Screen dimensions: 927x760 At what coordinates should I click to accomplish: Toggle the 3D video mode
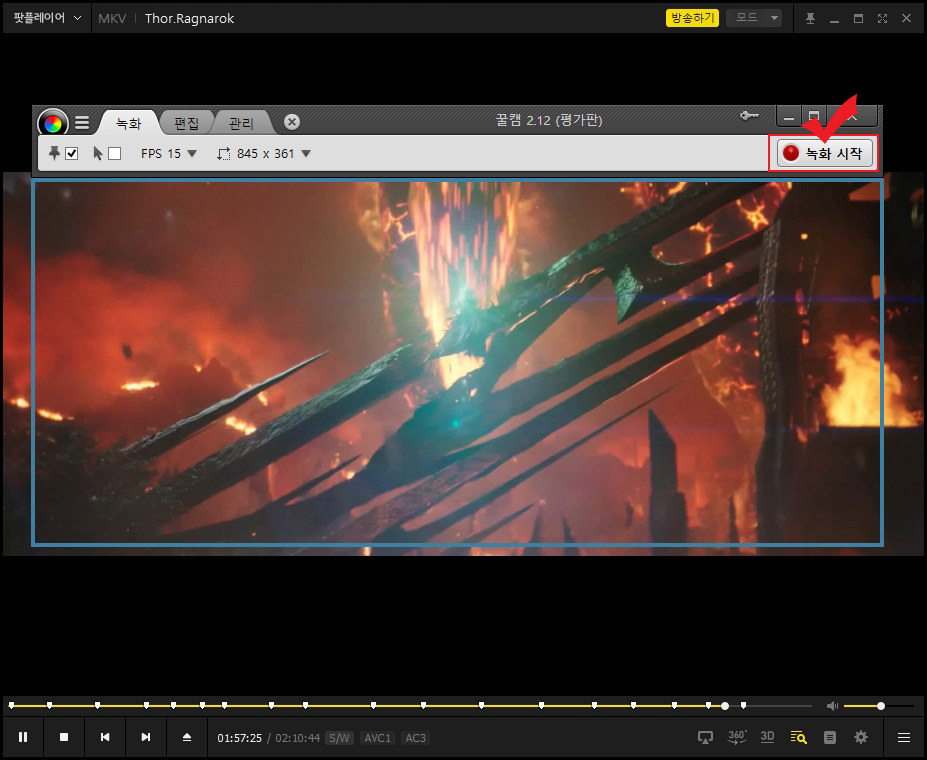767,736
